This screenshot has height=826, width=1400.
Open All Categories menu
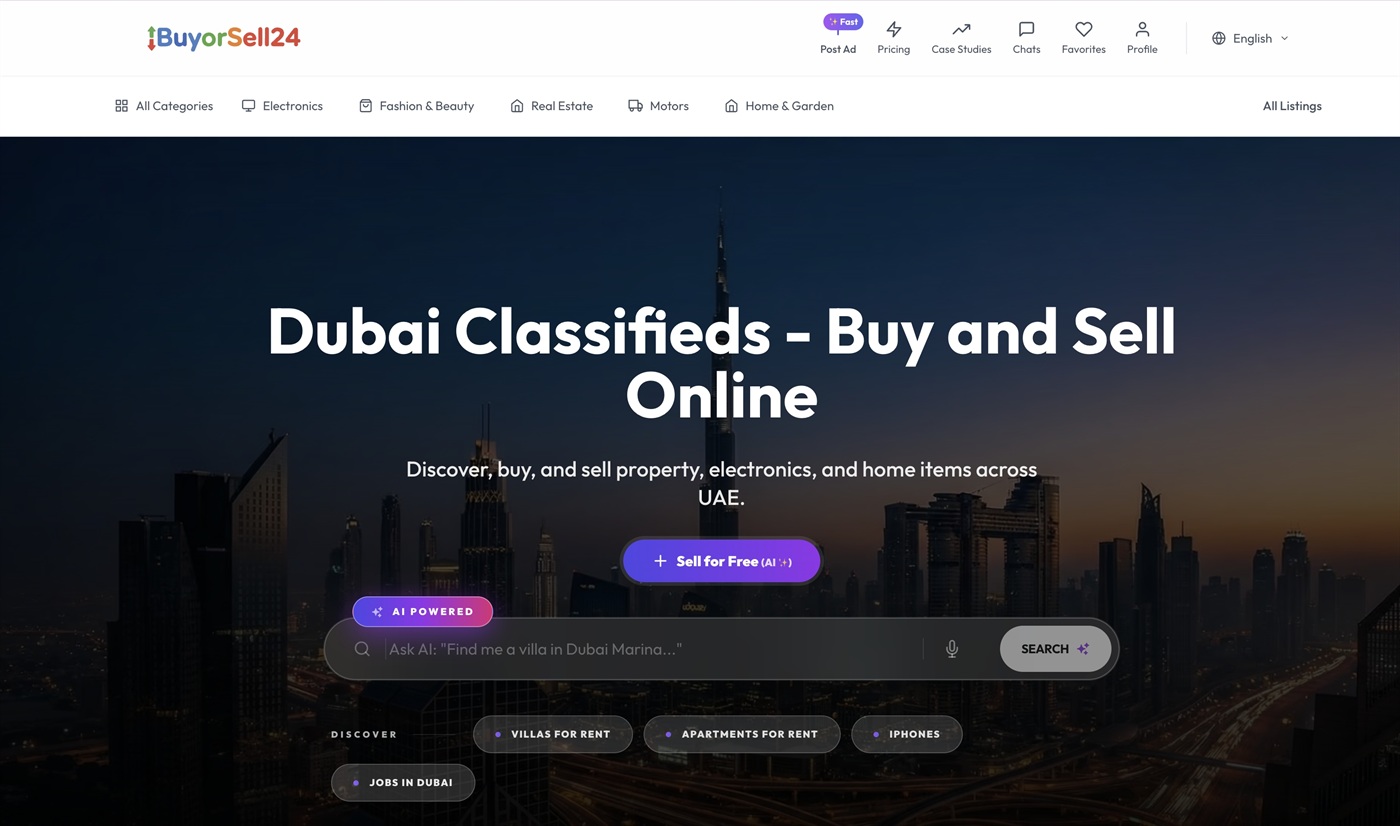164,106
